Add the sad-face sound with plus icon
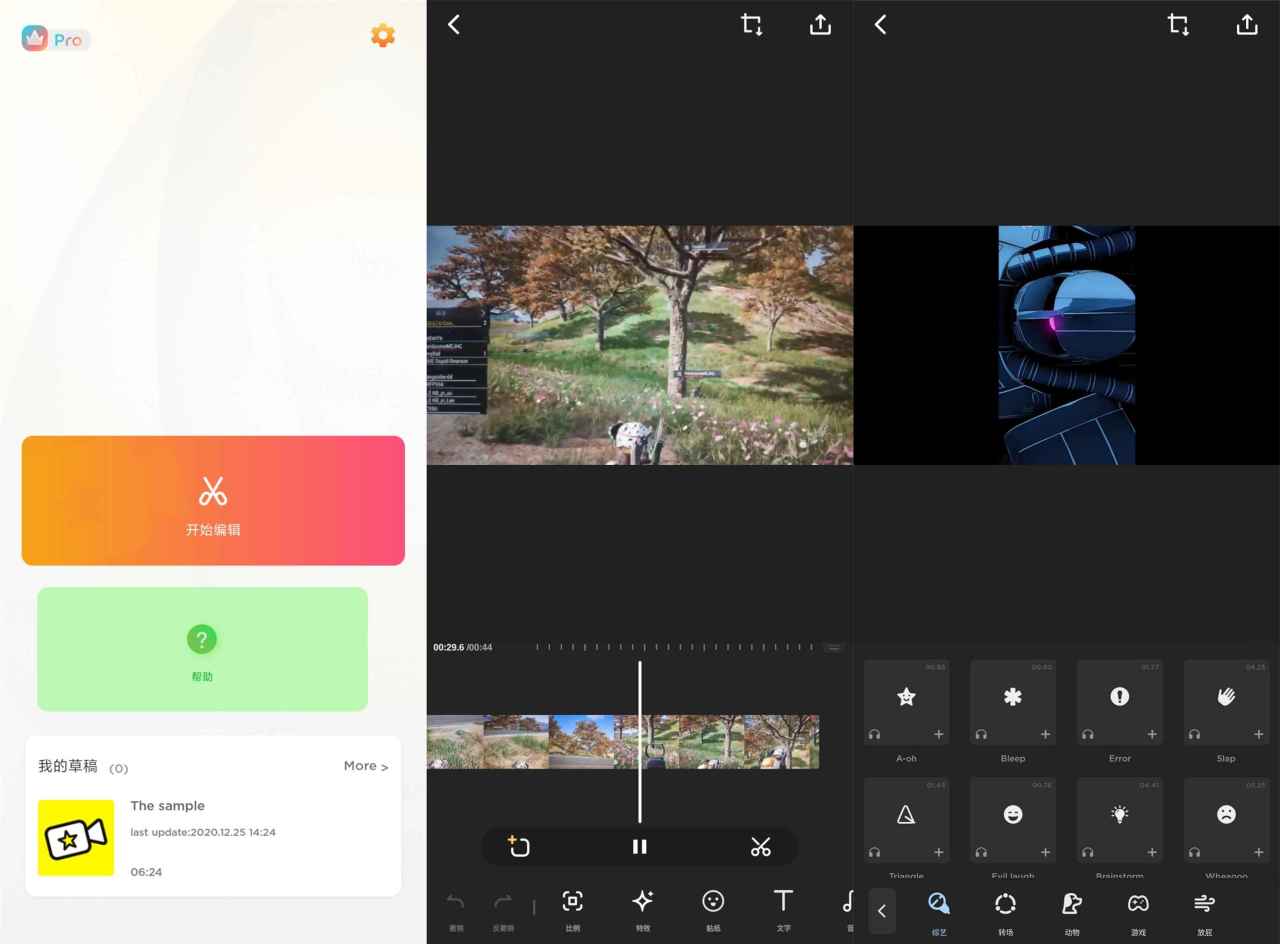 1259,852
